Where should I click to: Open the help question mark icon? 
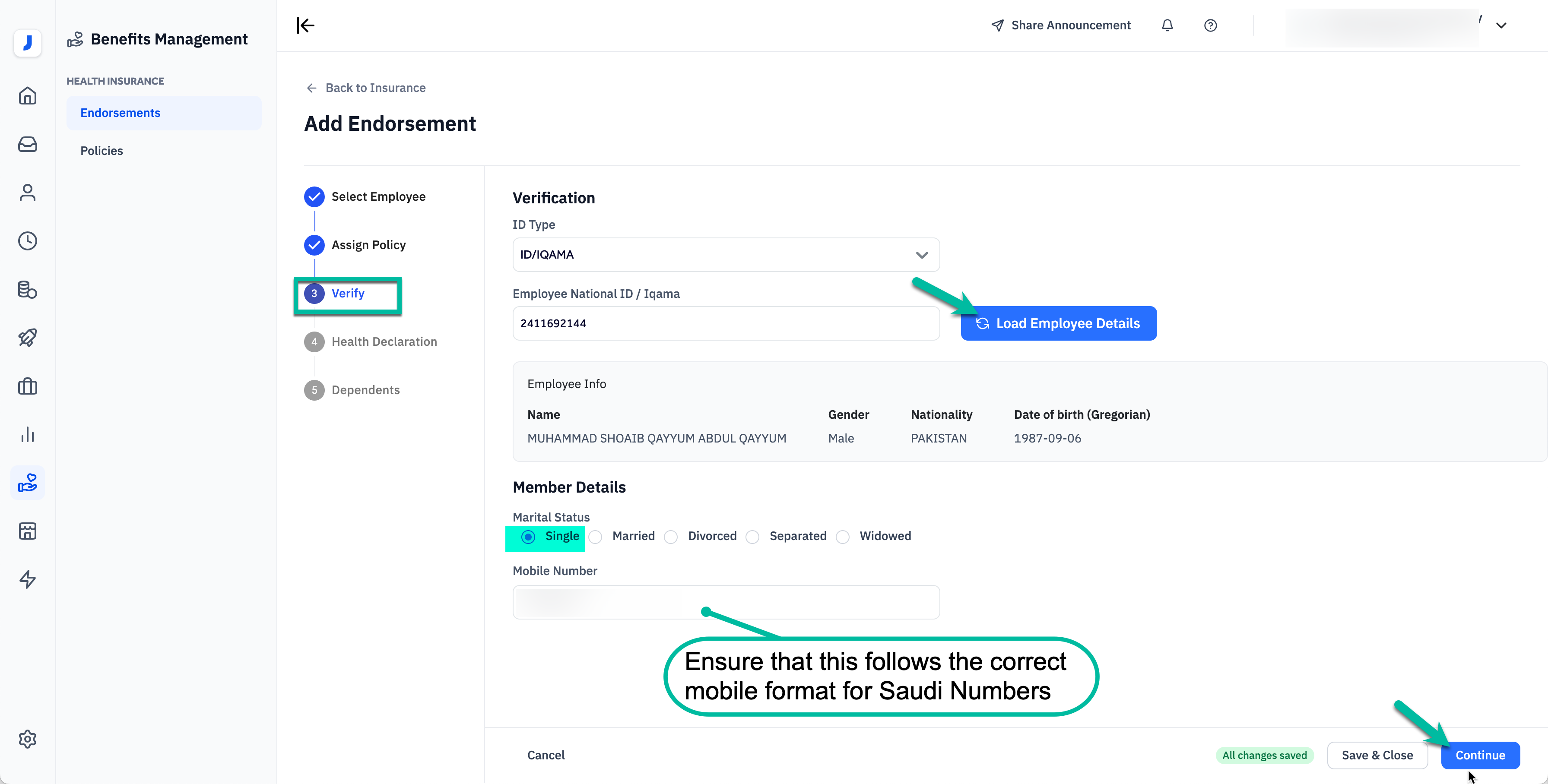(x=1210, y=25)
